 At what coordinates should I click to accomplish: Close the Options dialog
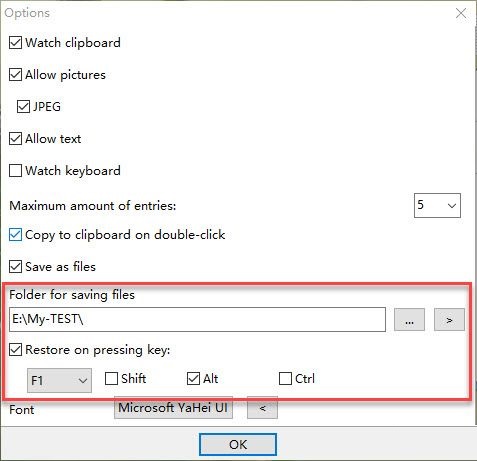[461, 13]
